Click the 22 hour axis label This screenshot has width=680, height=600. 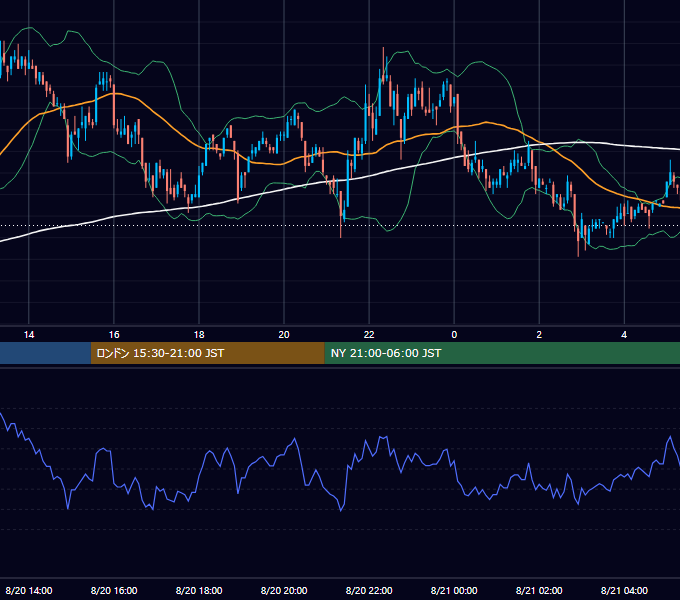369,335
